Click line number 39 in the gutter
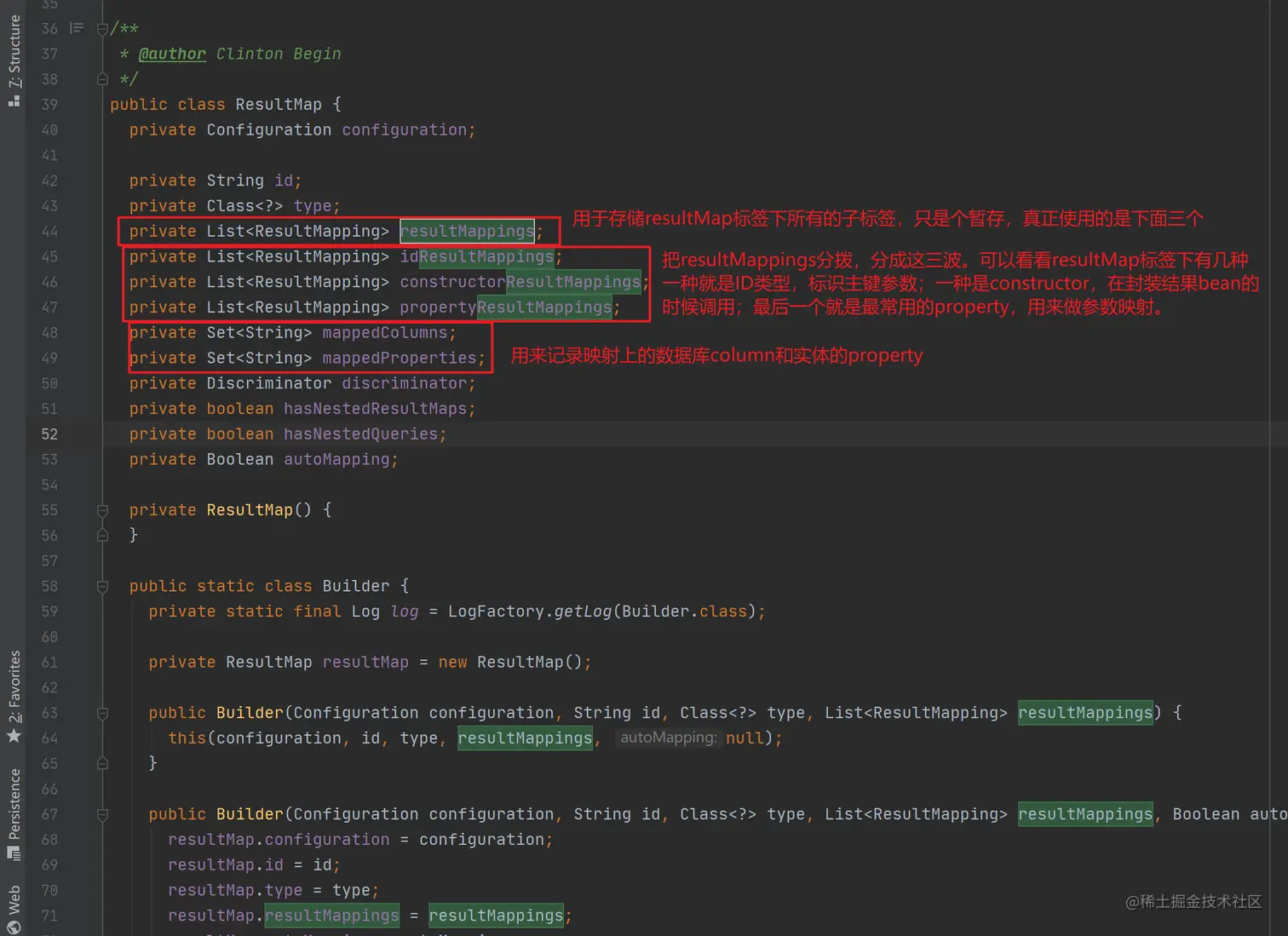This screenshot has height=936, width=1288. pyautogui.click(x=50, y=104)
